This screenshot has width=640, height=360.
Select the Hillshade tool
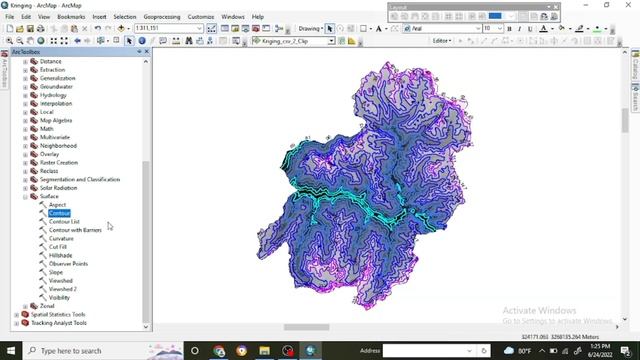tap(60, 256)
